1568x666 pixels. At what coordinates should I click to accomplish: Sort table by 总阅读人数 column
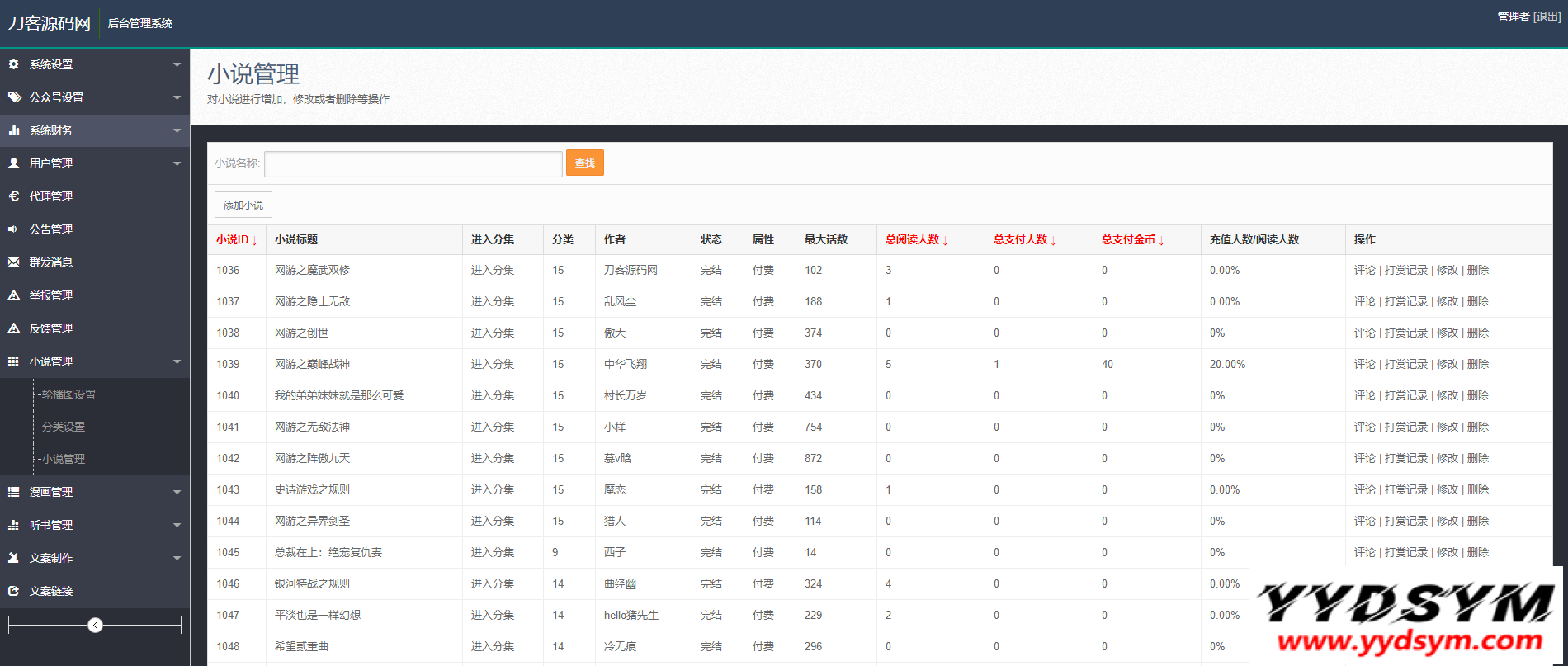(916, 240)
